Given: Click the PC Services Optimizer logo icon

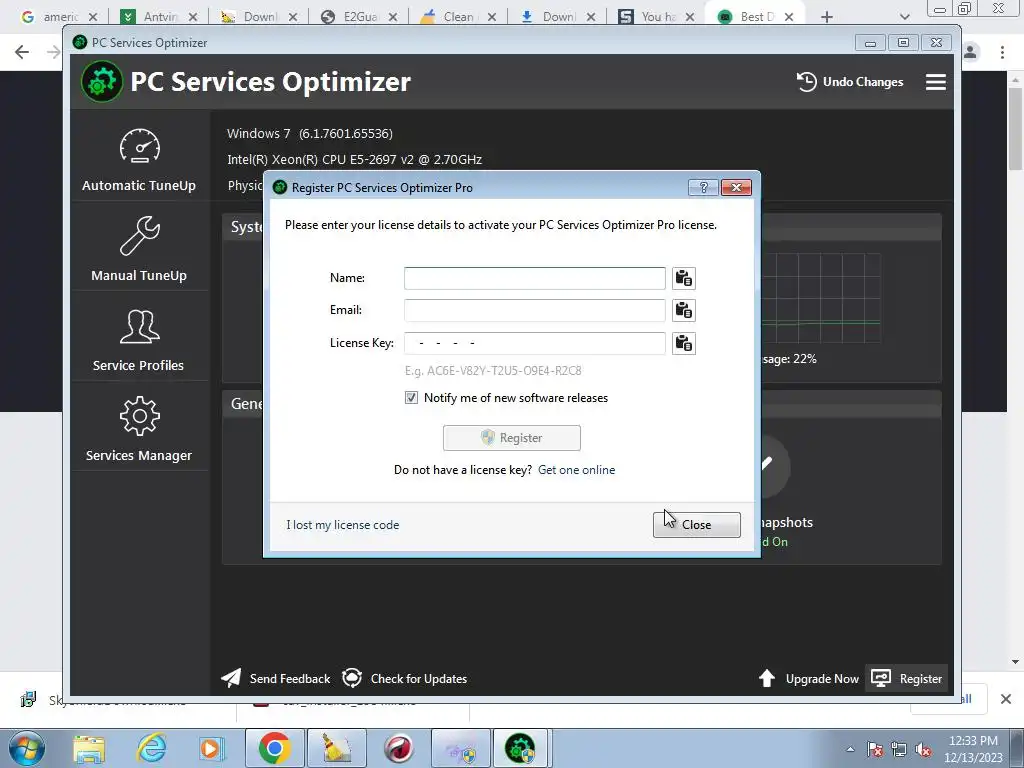Looking at the screenshot, I should tap(101, 82).
